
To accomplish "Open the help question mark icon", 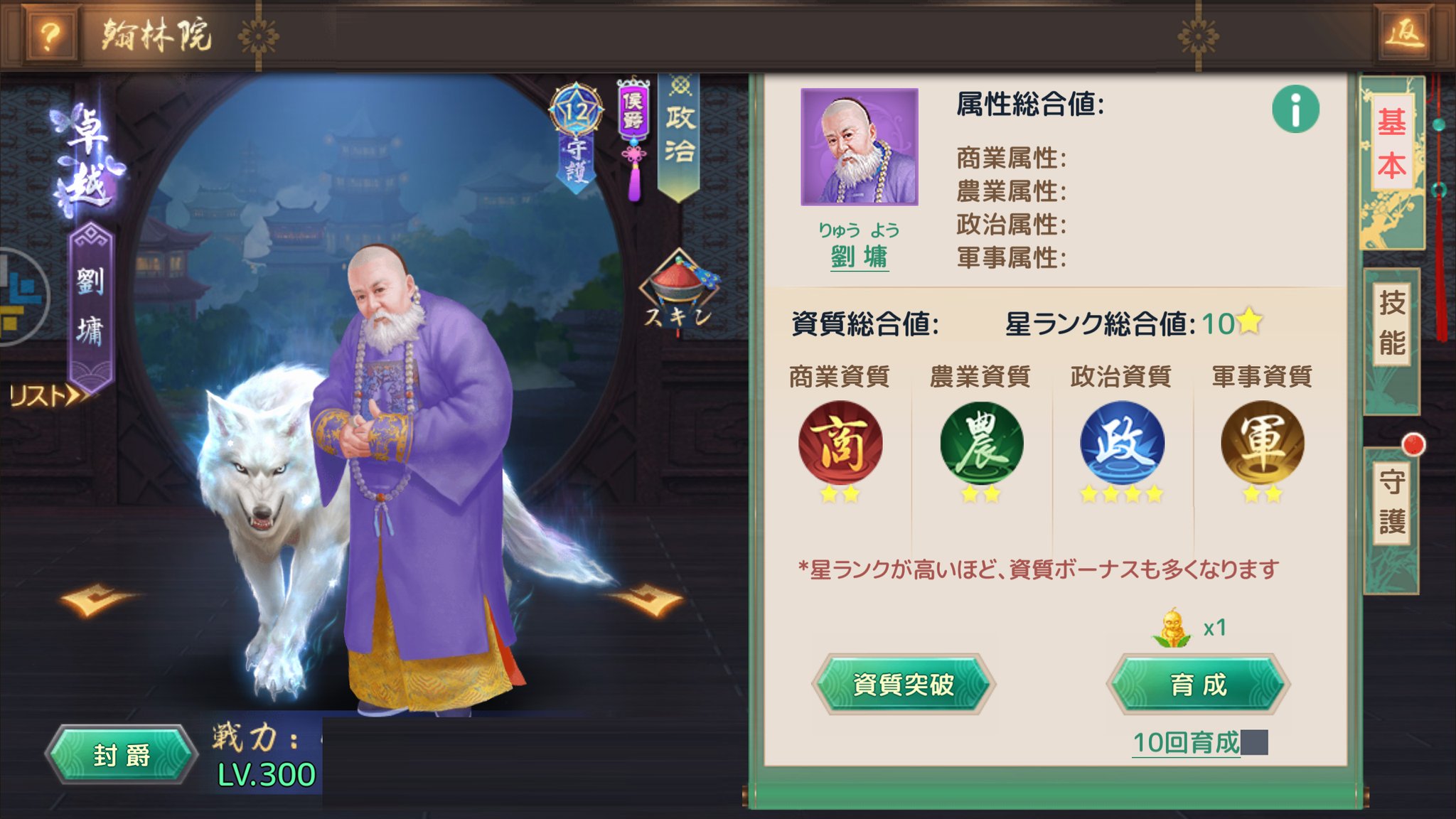I will 49,36.
